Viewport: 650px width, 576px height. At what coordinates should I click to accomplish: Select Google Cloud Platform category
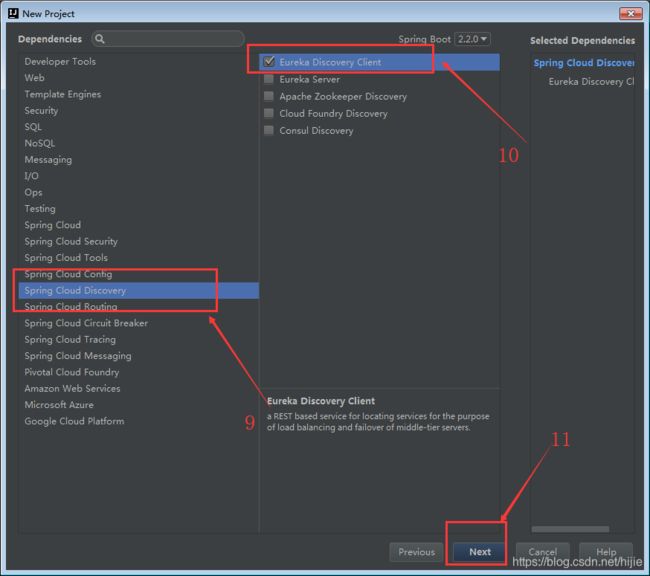pos(138,421)
